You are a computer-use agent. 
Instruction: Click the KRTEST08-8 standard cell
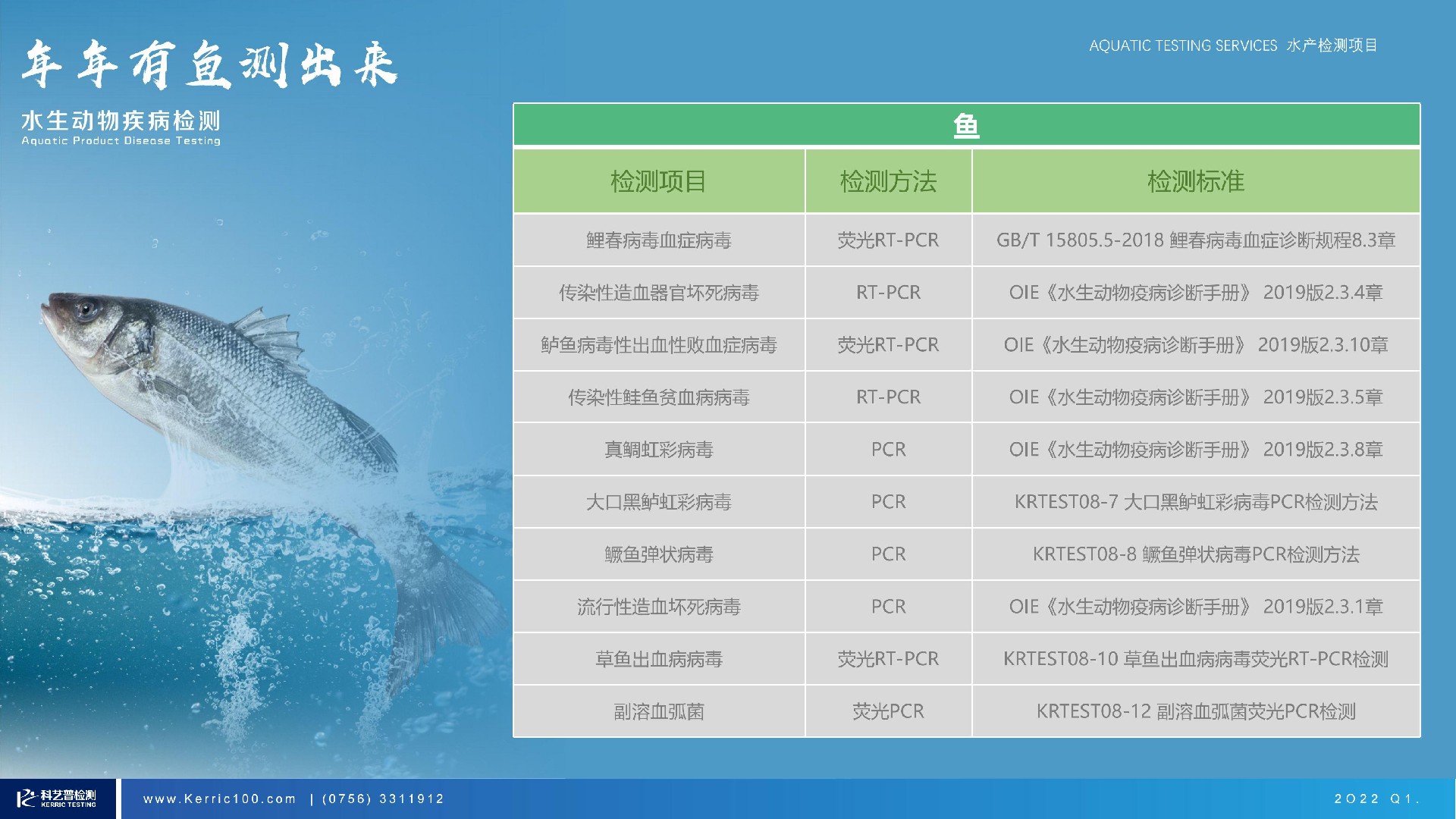click(1196, 554)
